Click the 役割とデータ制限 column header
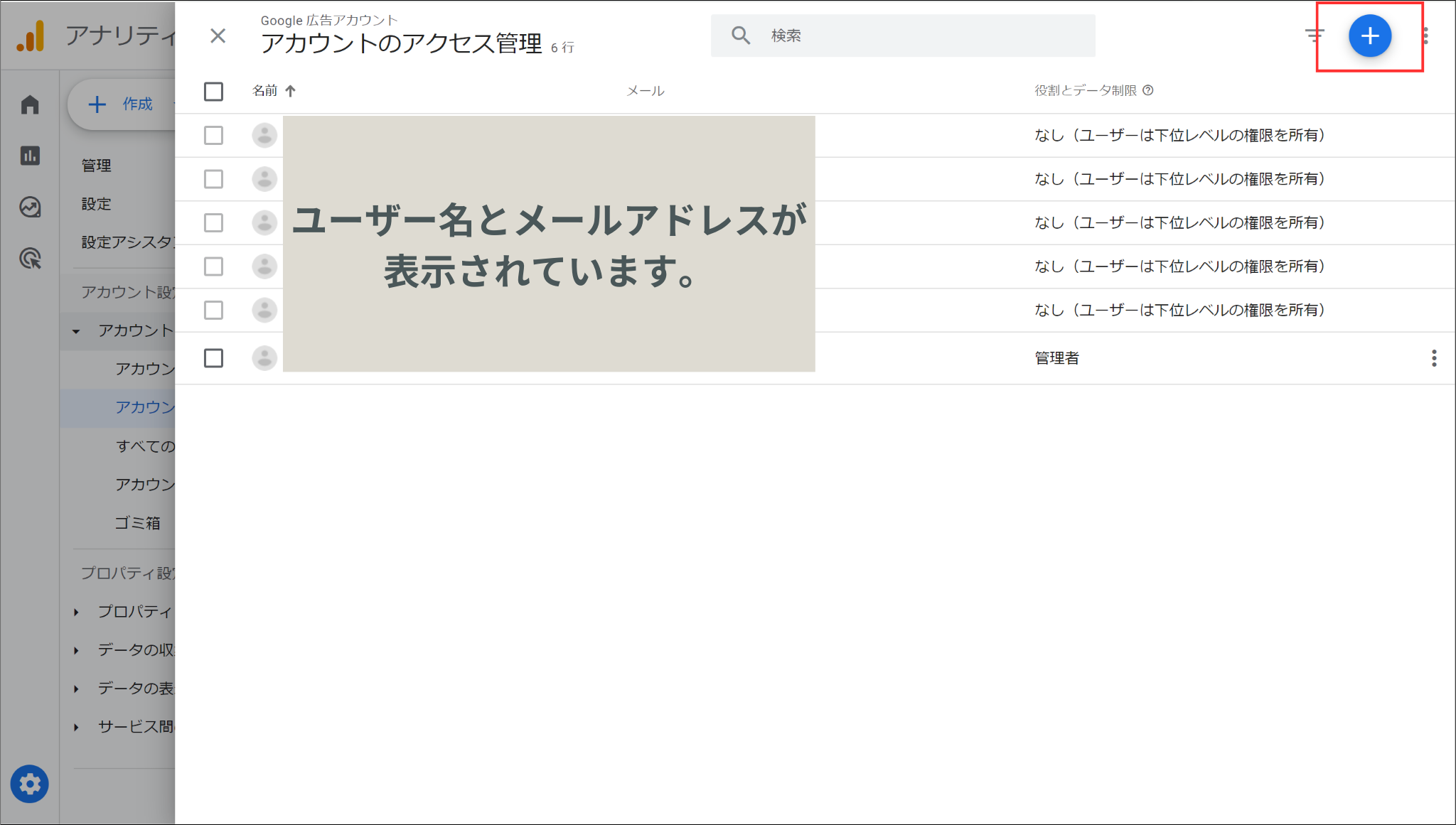Image resolution: width=1456 pixels, height=825 pixels. 1086,90
